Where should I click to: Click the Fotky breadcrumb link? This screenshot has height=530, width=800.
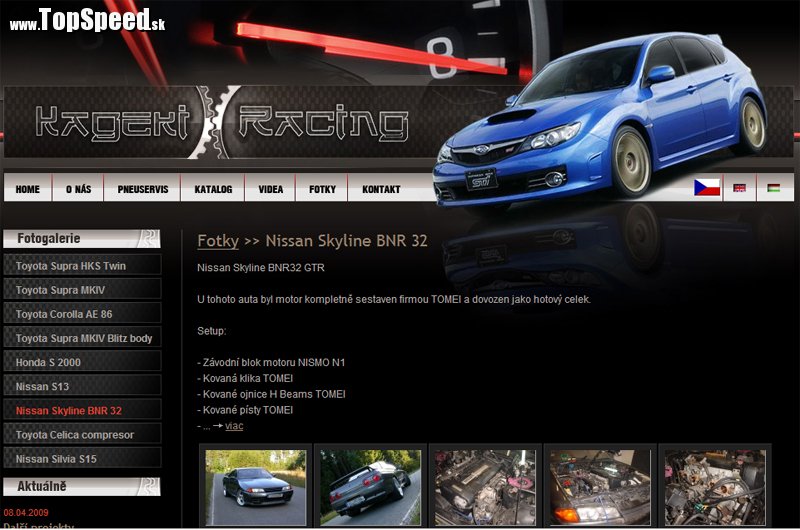pyautogui.click(x=218, y=241)
